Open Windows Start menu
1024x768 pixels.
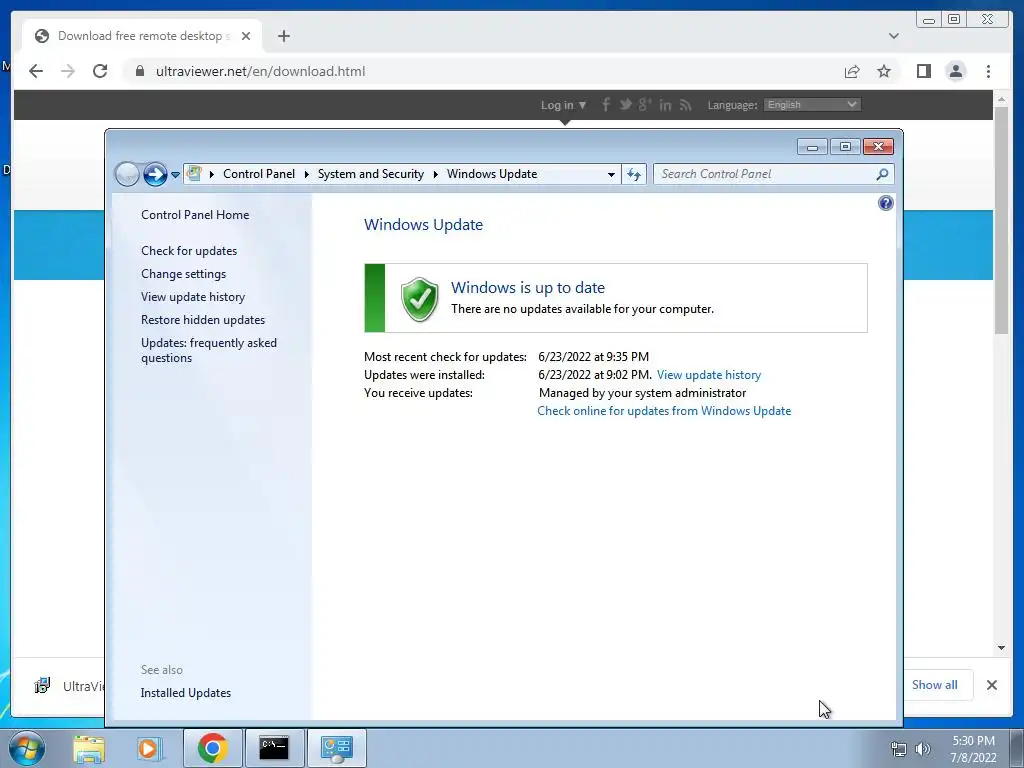click(27, 748)
